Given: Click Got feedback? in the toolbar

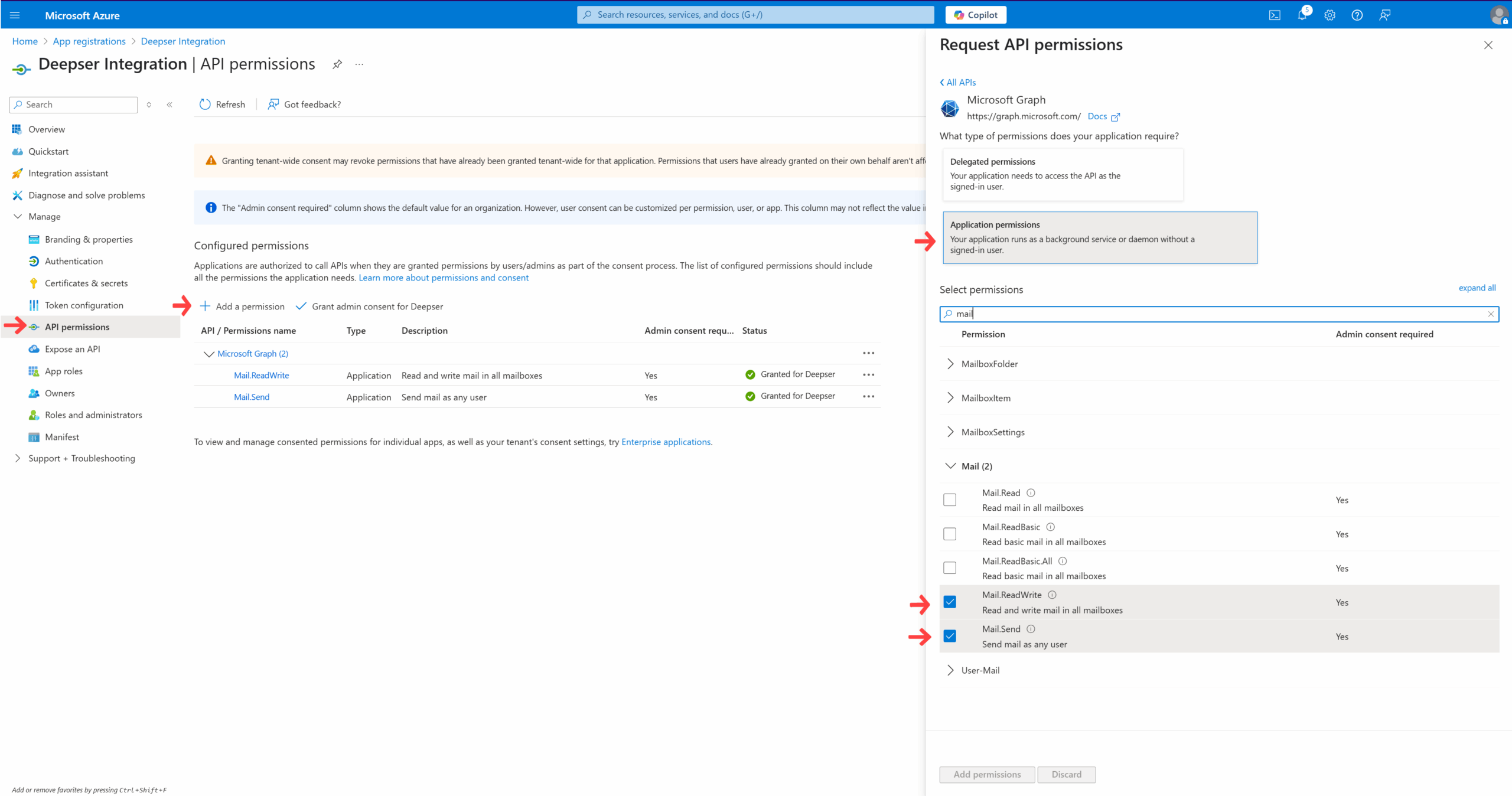Looking at the screenshot, I should (x=304, y=105).
